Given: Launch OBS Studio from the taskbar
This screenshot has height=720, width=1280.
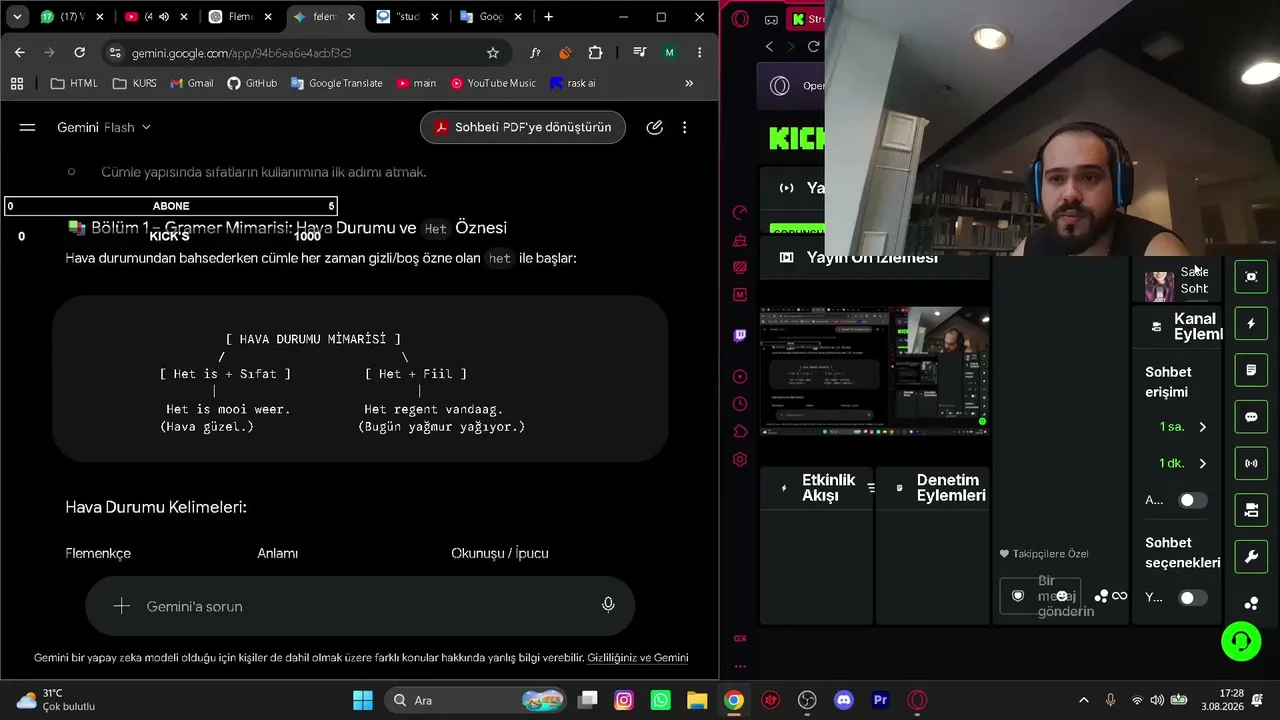Looking at the screenshot, I should (x=807, y=700).
